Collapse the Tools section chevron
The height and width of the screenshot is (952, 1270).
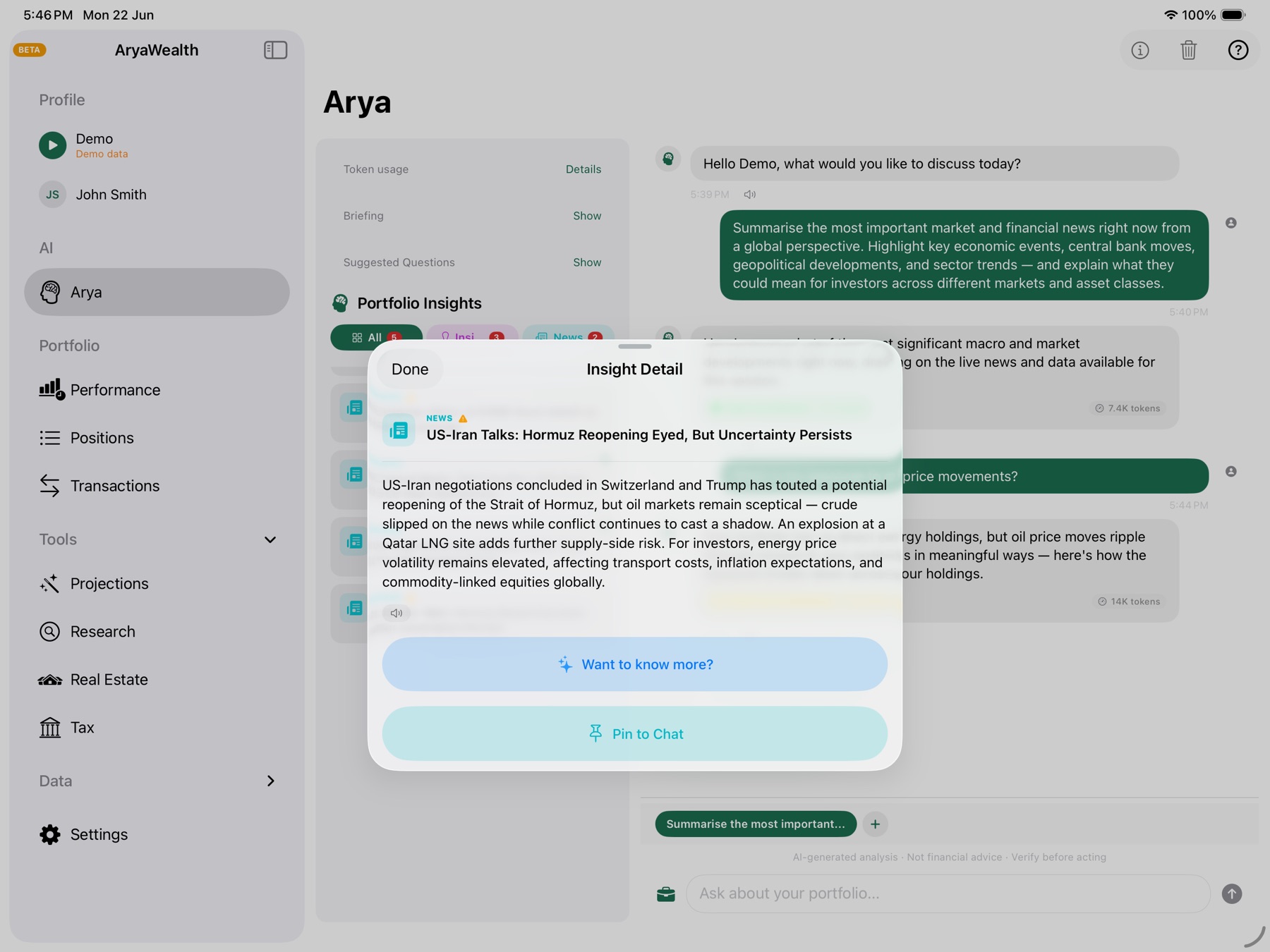(270, 539)
